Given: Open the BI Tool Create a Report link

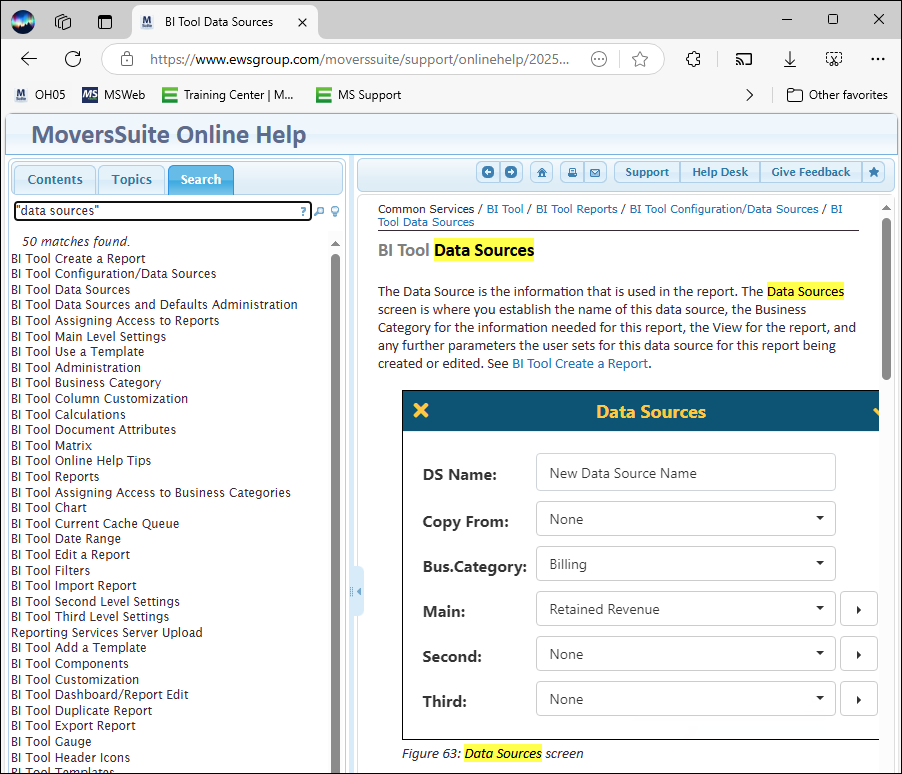Looking at the screenshot, I should pyautogui.click(x=580, y=364).
